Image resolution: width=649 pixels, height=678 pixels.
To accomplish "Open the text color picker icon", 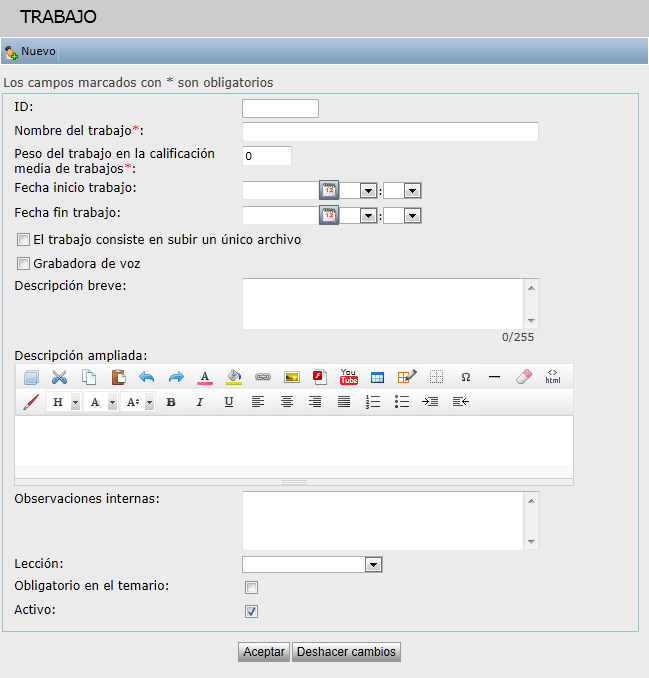I will tap(205, 377).
